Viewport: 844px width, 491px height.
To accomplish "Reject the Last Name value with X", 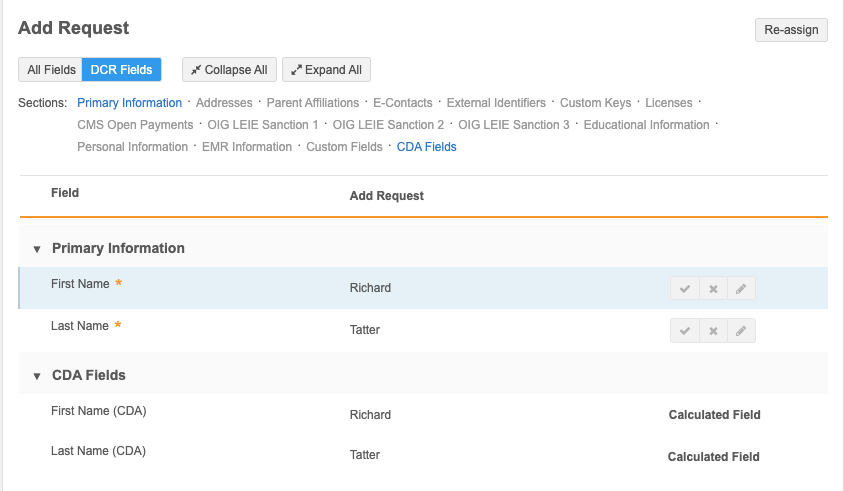I will point(713,331).
